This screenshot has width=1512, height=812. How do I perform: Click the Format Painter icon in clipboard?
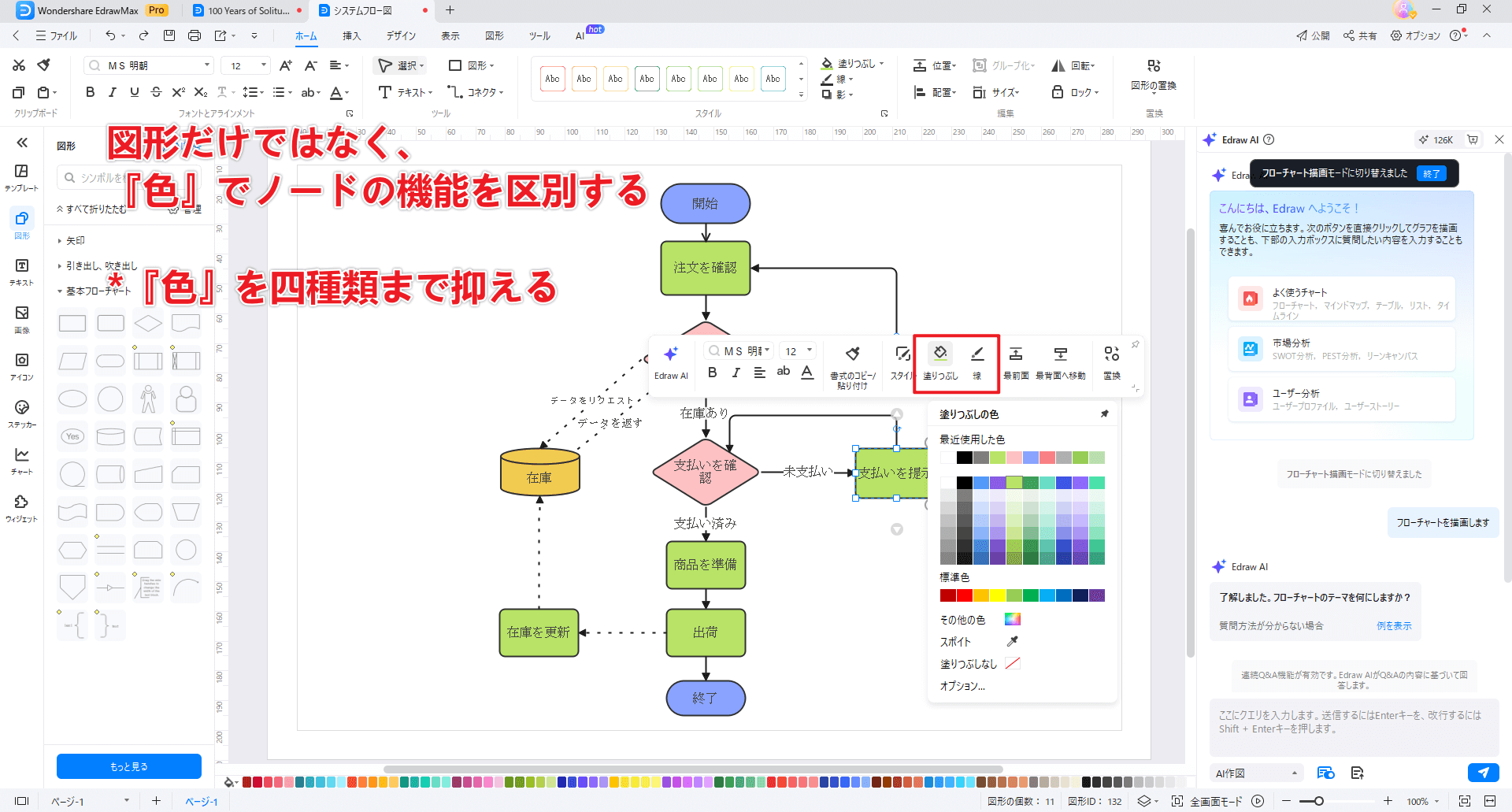point(44,65)
